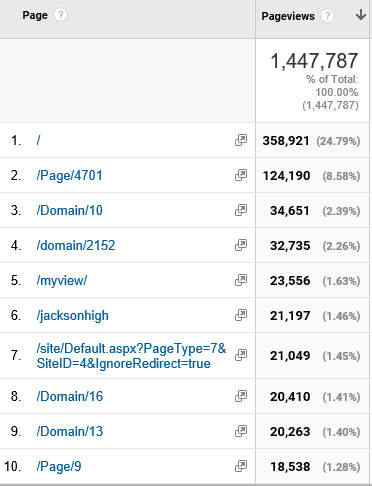Open the external link icon for /domain/2152
Image resolution: width=372 pixels, height=486 pixels.
coord(241,245)
